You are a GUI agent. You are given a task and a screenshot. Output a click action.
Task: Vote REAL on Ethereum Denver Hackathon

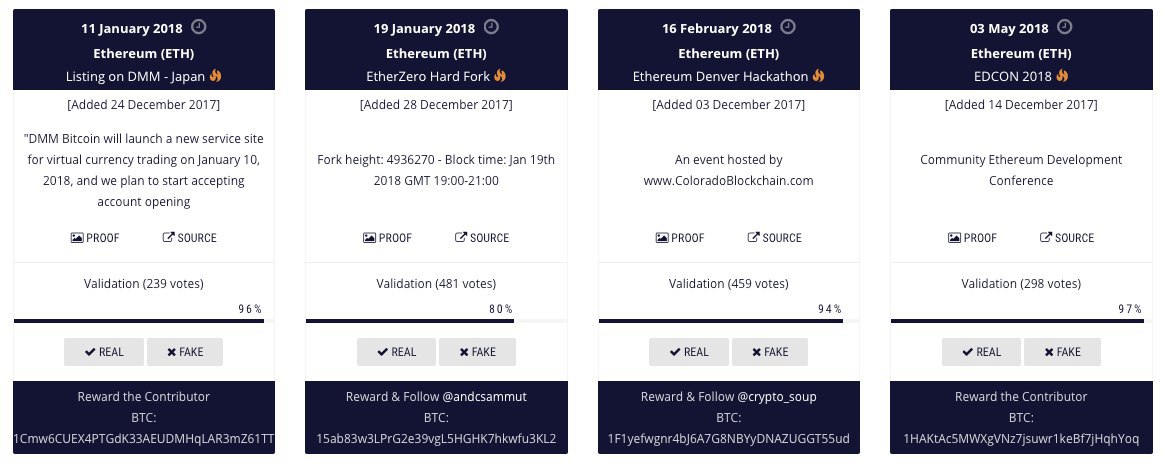689,352
